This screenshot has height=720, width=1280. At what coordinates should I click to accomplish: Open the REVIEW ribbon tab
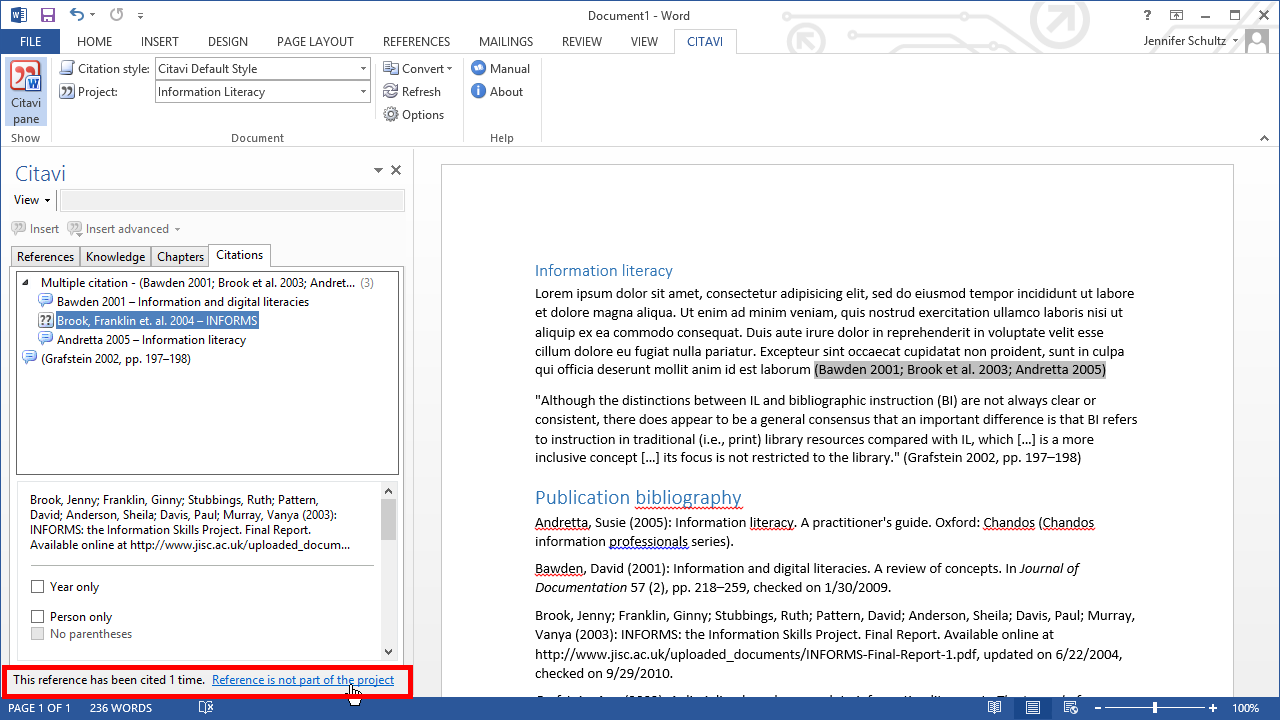(x=582, y=42)
